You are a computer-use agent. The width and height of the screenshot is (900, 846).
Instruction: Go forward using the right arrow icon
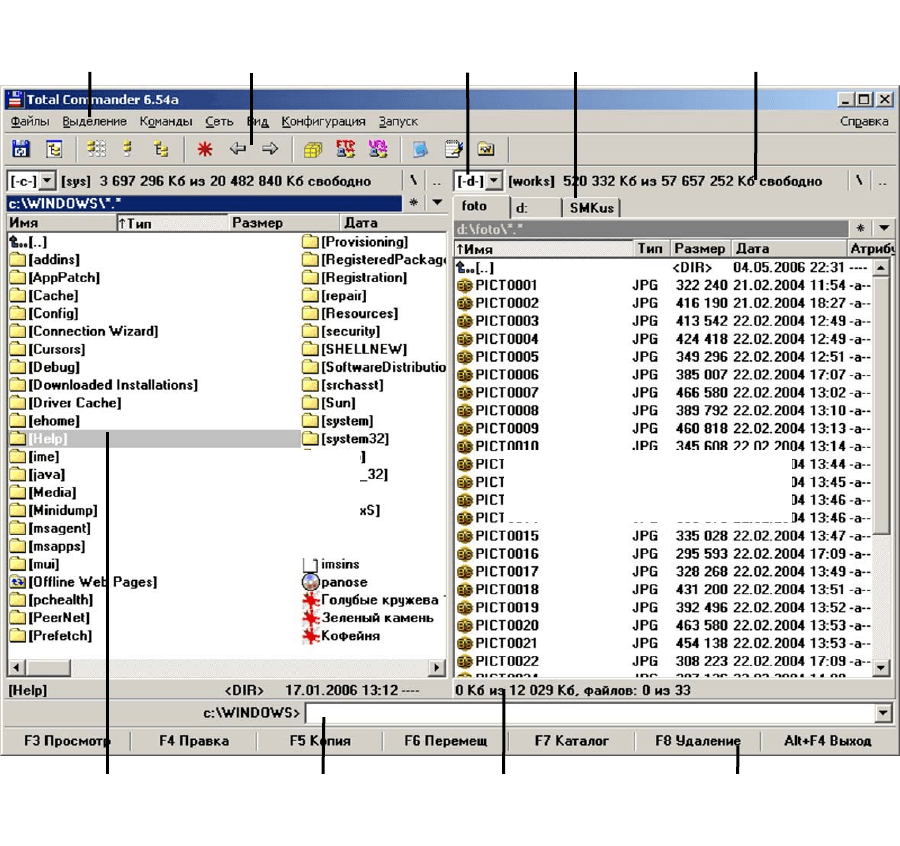pyautogui.click(x=270, y=149)
